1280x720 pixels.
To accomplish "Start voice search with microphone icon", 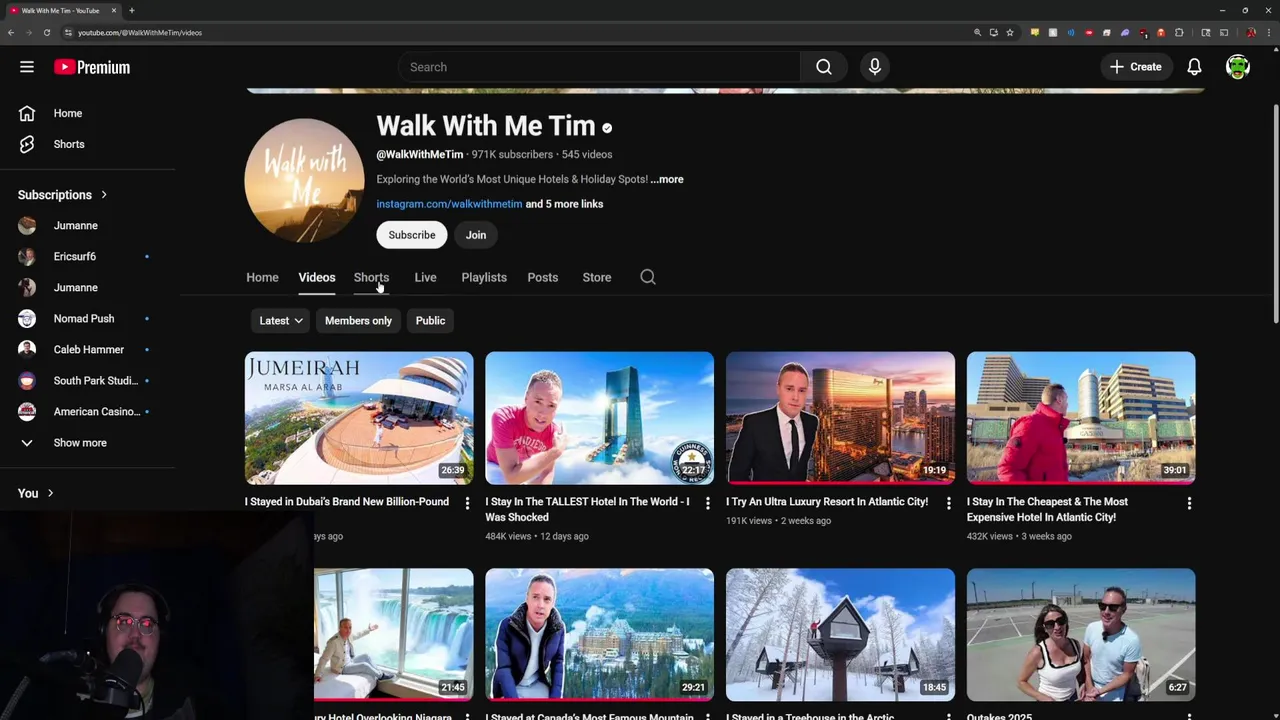I will point(875,67).
